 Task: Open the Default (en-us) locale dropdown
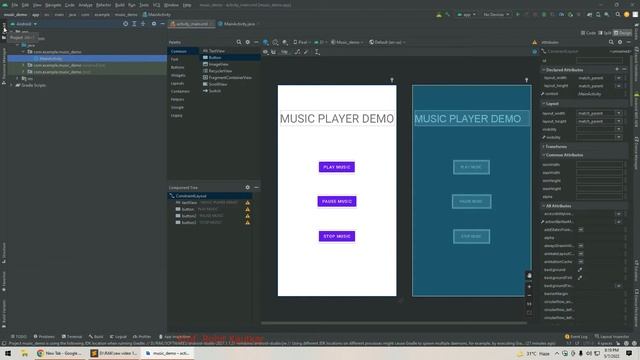[387, 42]
